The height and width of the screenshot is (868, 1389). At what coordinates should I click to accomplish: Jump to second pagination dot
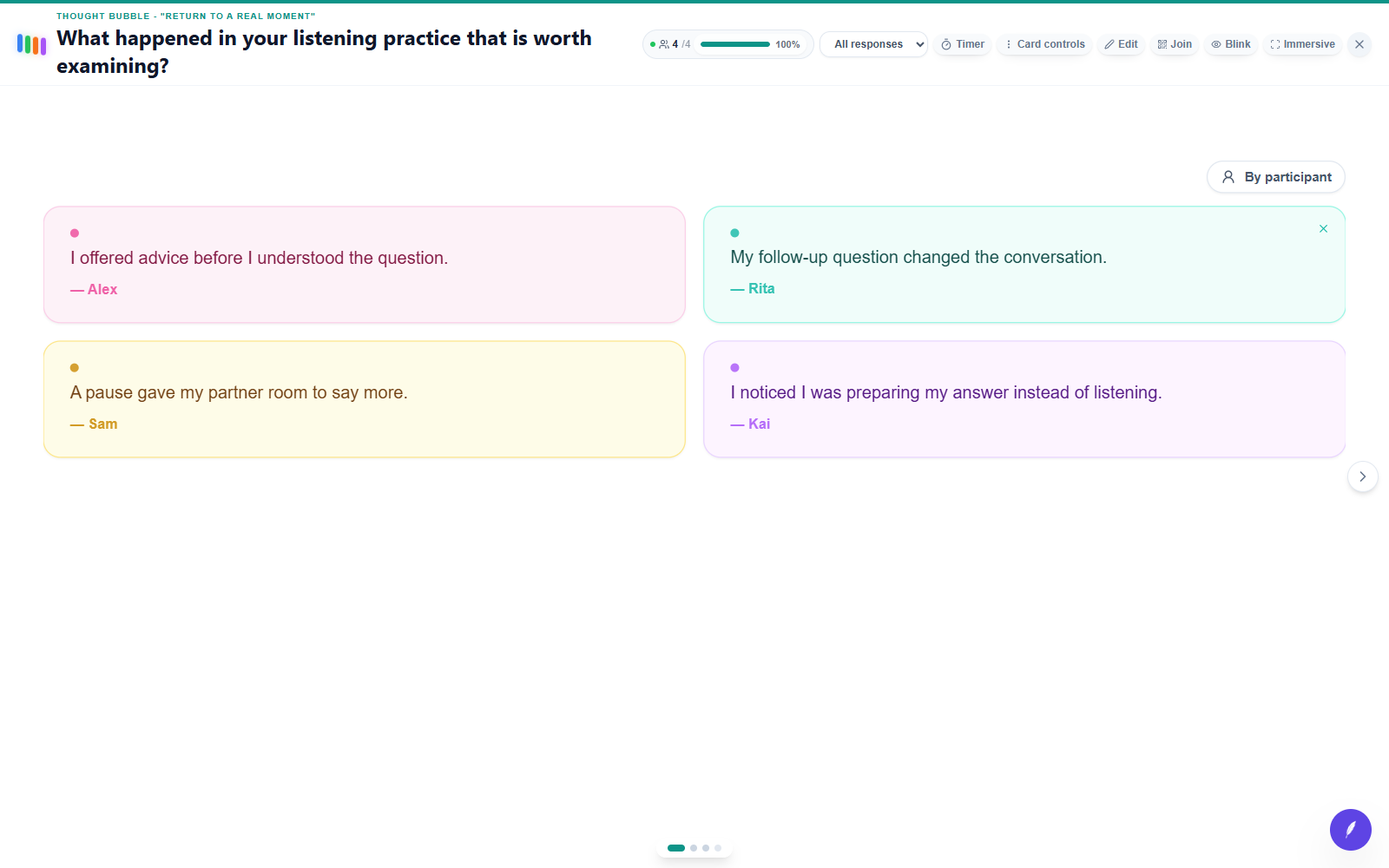(x=694, y=848)
